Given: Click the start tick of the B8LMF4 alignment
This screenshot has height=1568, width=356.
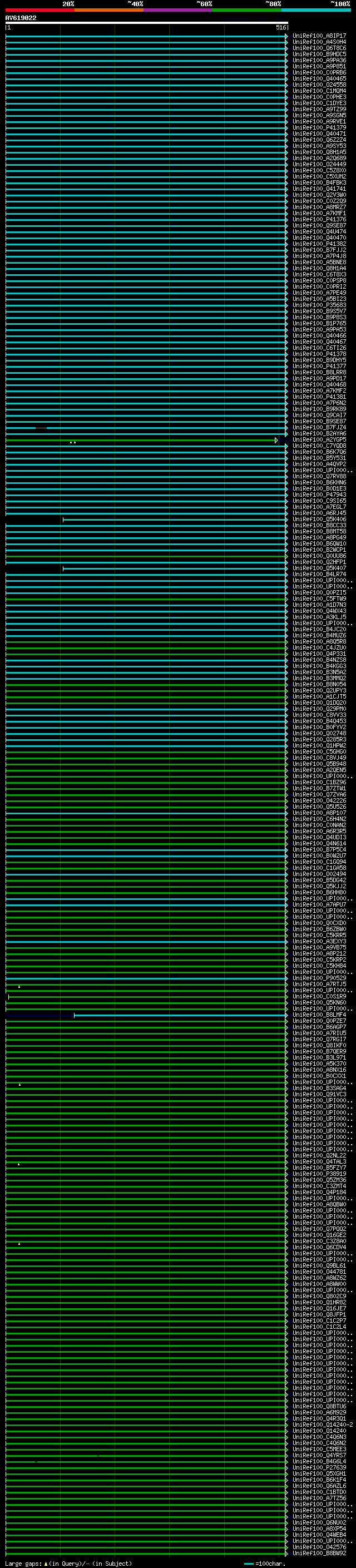Looking at the screenshot, I should click(x=74, y=1015).
